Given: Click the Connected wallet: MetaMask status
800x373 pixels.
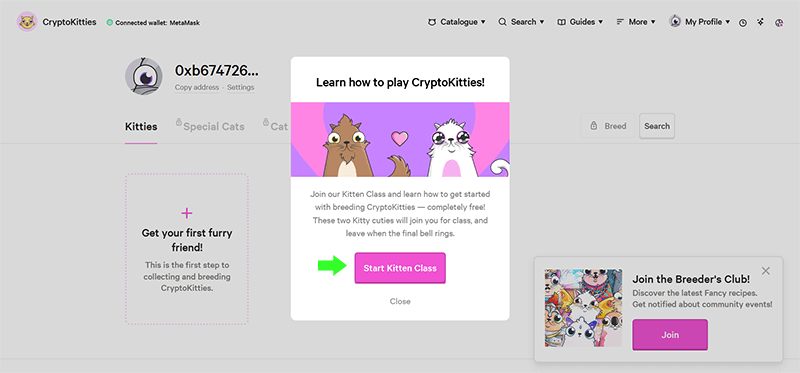Looking at the screenshot, I should pos(153,22).
